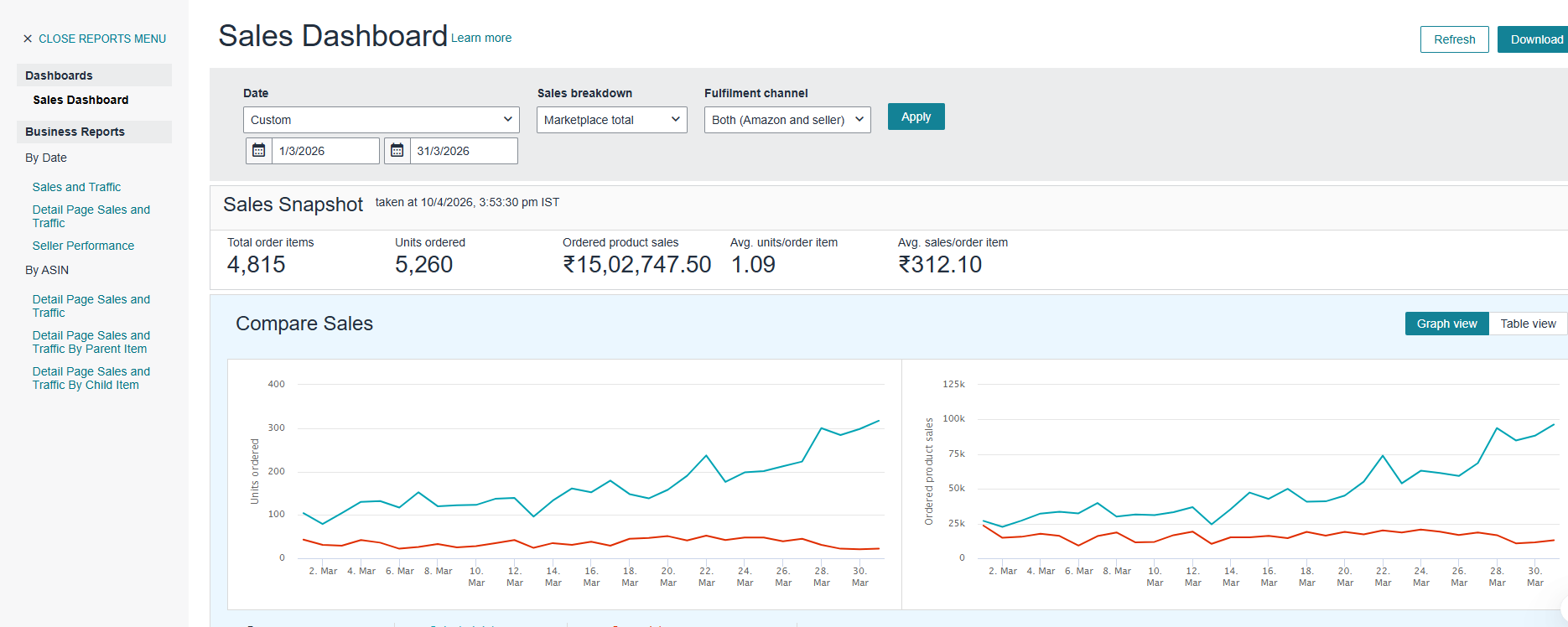
Task: Switch to Table view
Action: 1527,324
